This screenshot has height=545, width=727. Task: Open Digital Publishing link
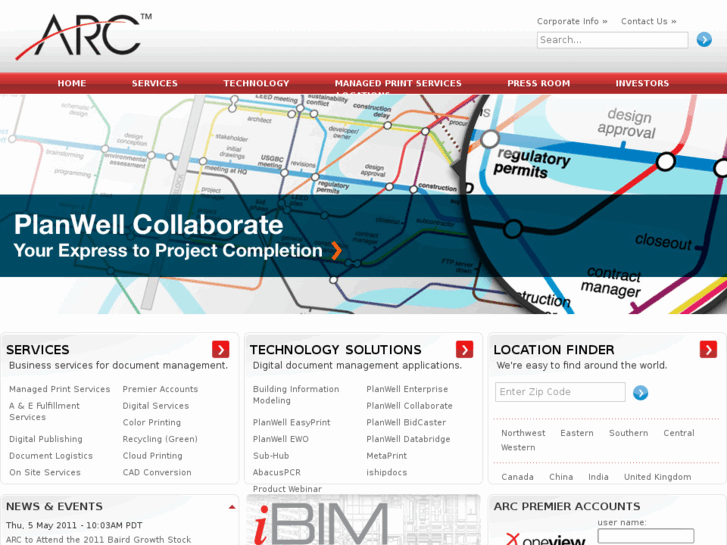45,439
